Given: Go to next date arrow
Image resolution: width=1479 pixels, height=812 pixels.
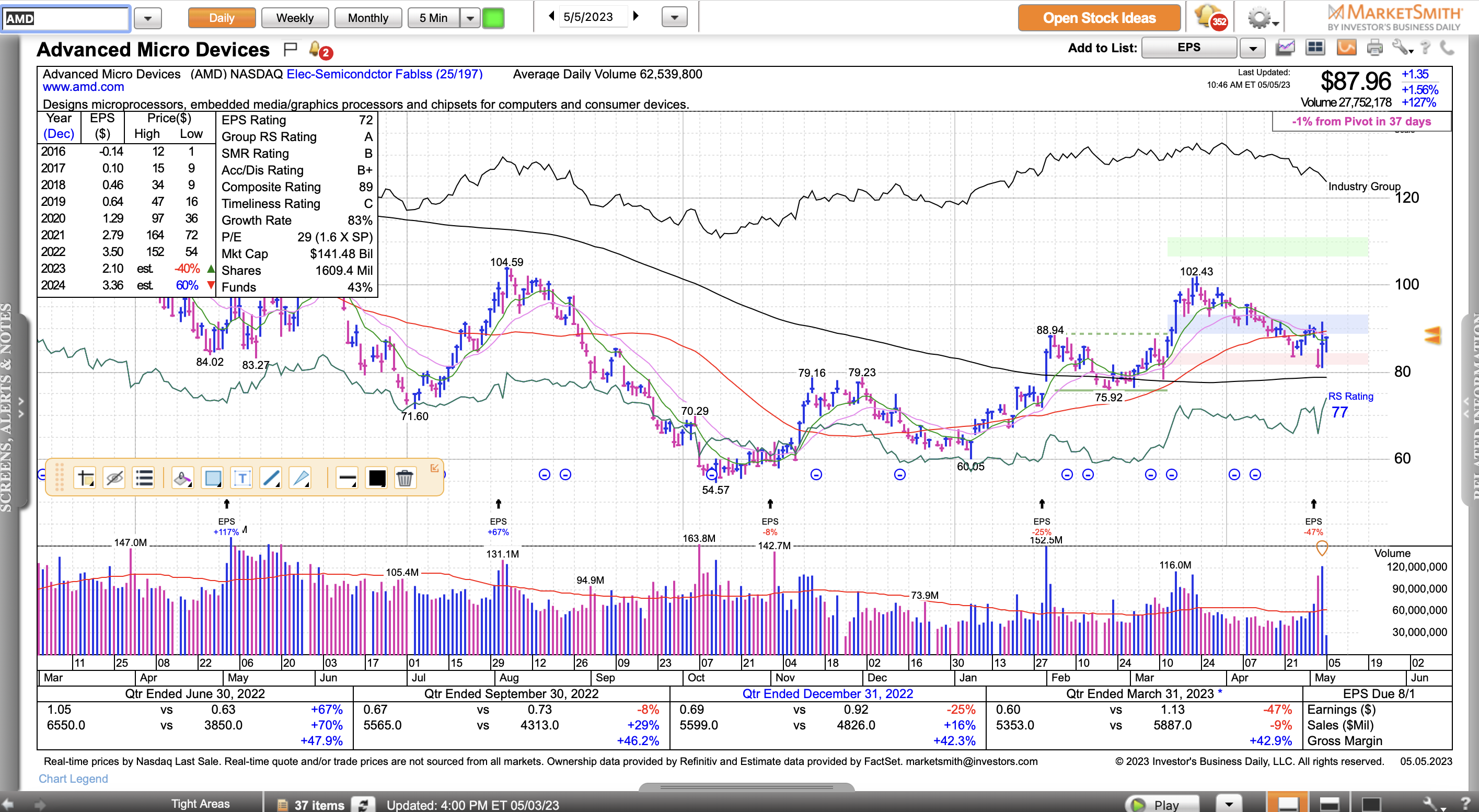Looking at the screenshot, I should pos(635,16).
